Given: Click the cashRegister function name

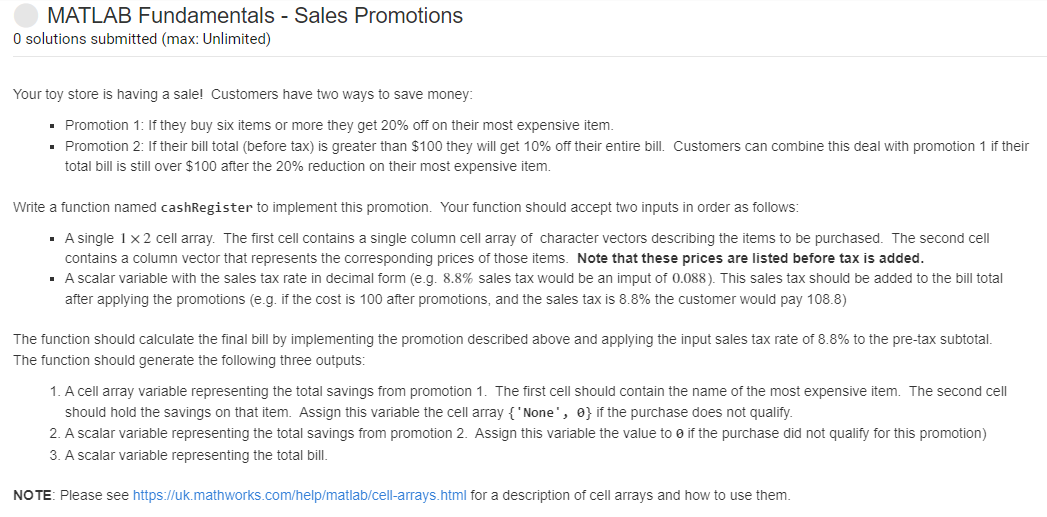Looking at the screenshot, I should point(207,207).
